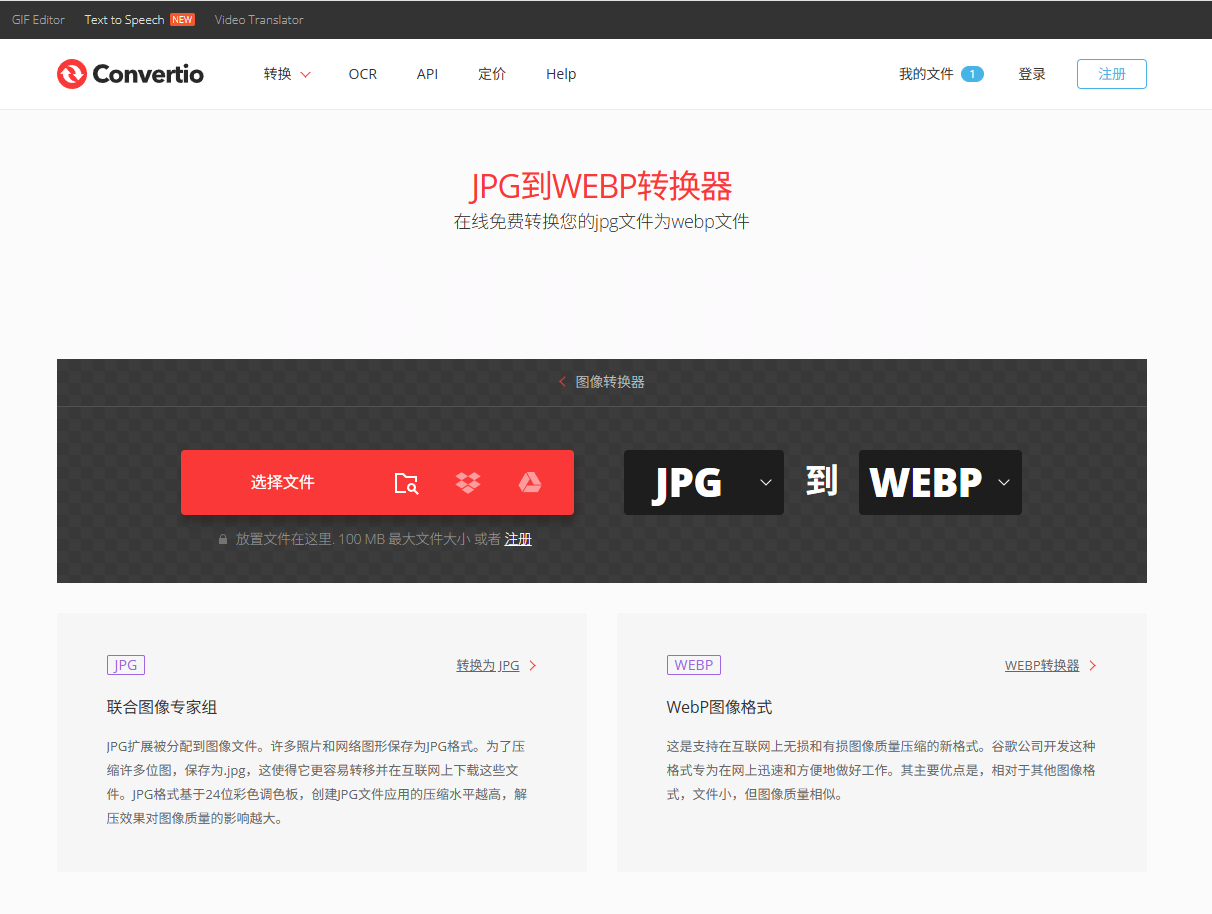Open the Help menu item
The image size is (1212, 914).
(561, 73)
